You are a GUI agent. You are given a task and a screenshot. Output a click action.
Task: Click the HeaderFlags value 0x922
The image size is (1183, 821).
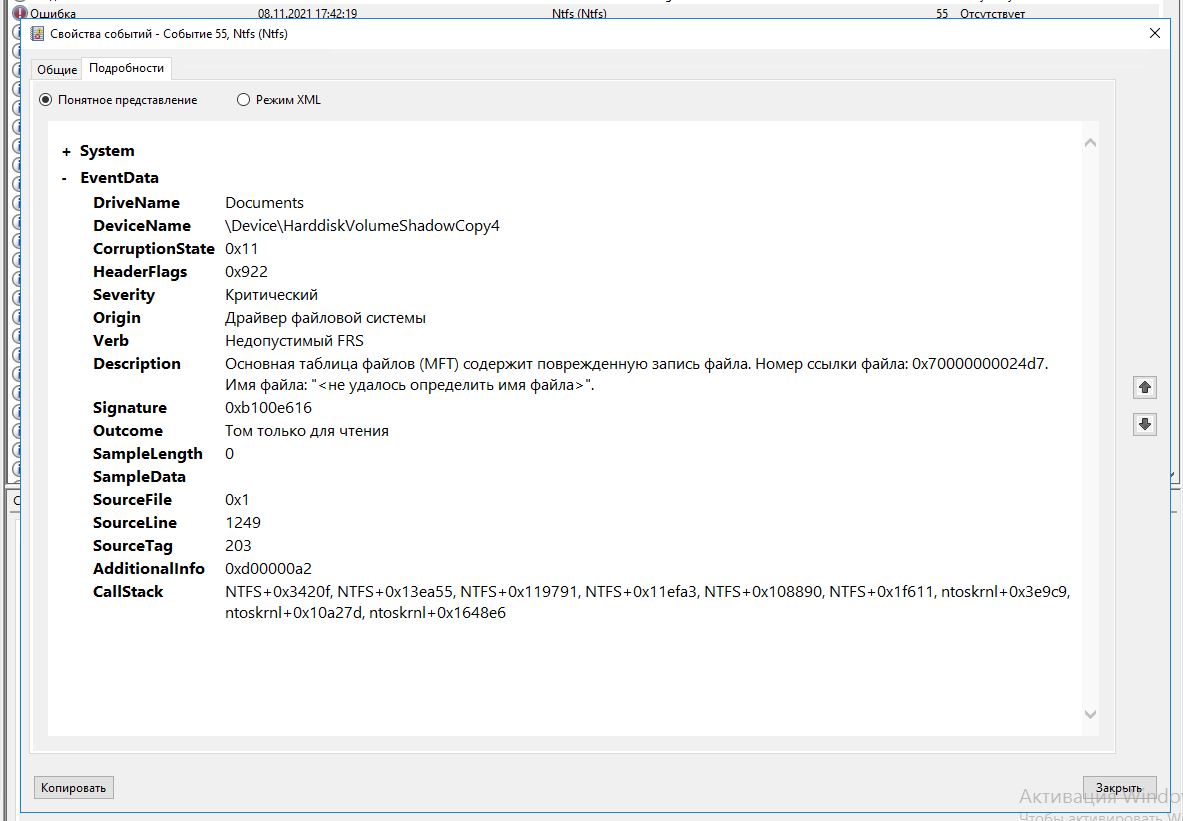point(246,272)
